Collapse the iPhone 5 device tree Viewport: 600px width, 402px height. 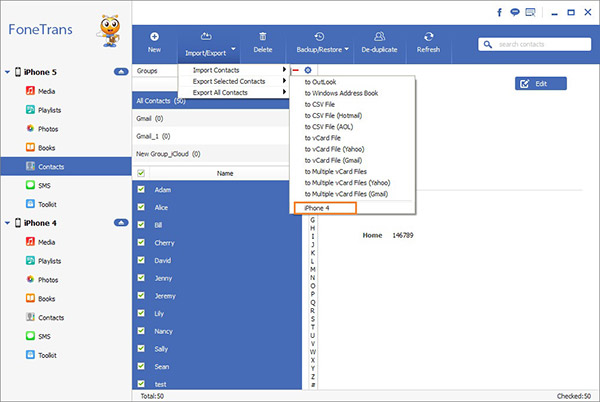click(7, 72)
